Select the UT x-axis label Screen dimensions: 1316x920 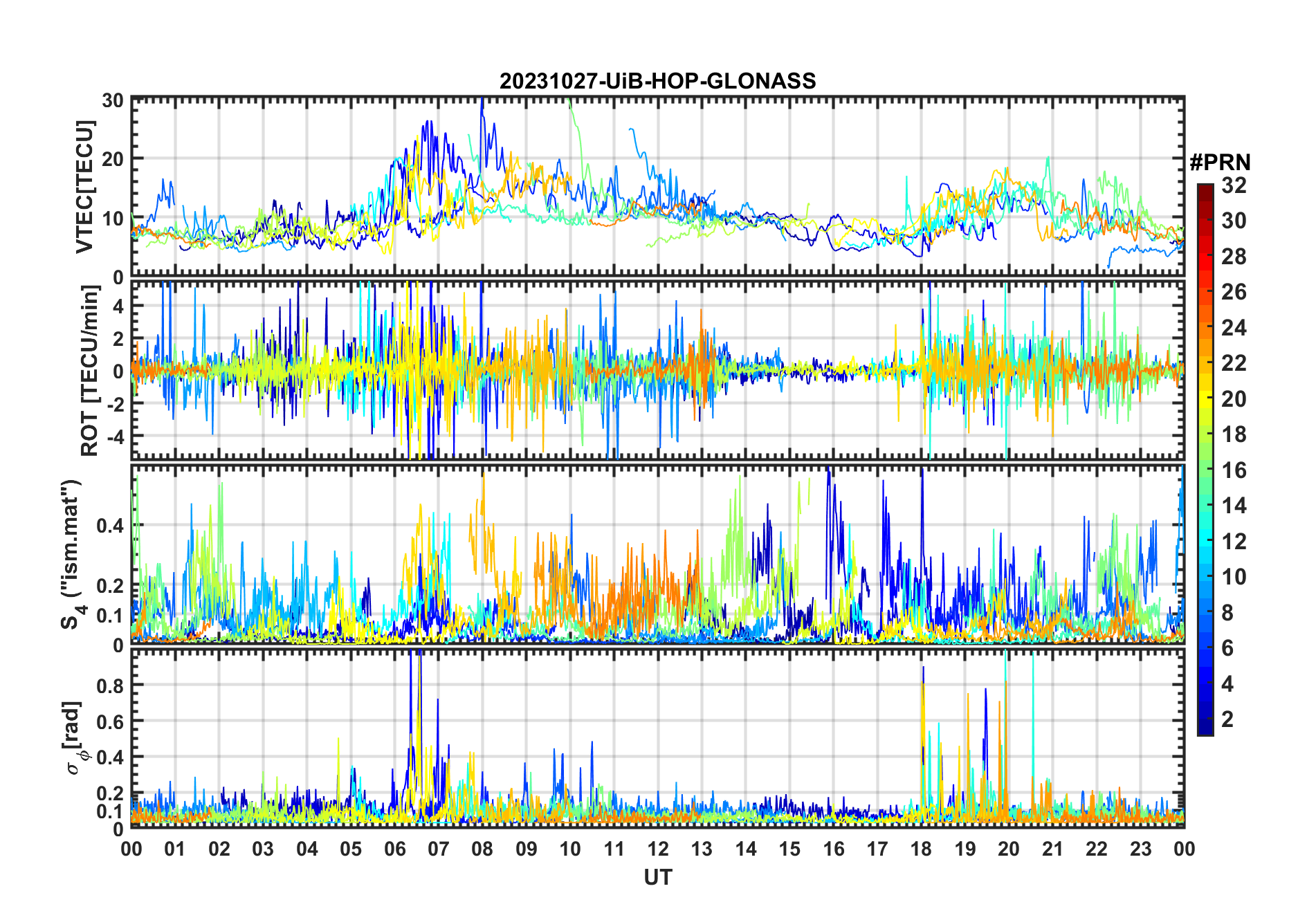point(657,877)
